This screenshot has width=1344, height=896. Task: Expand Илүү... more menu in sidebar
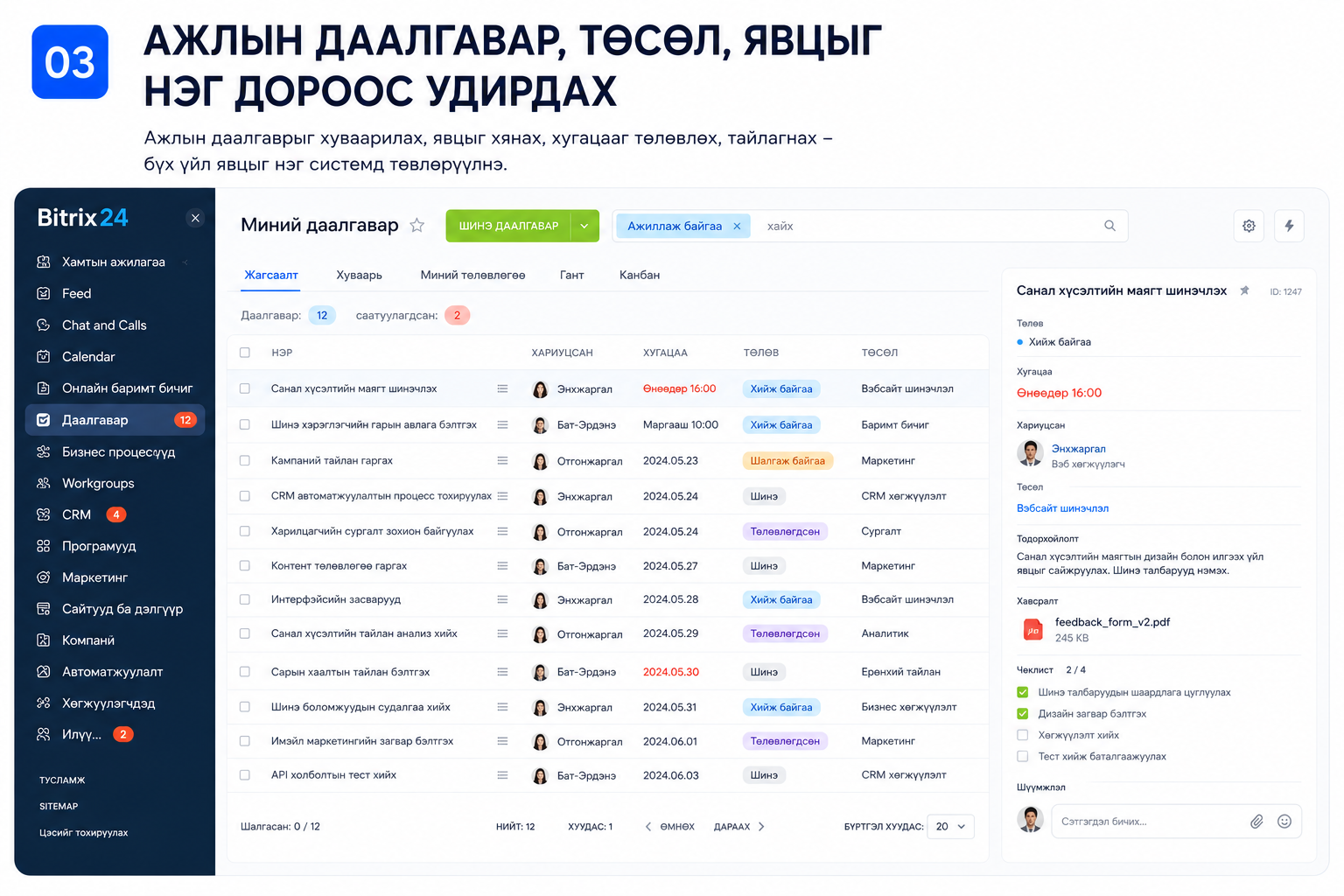coord(81,735)
